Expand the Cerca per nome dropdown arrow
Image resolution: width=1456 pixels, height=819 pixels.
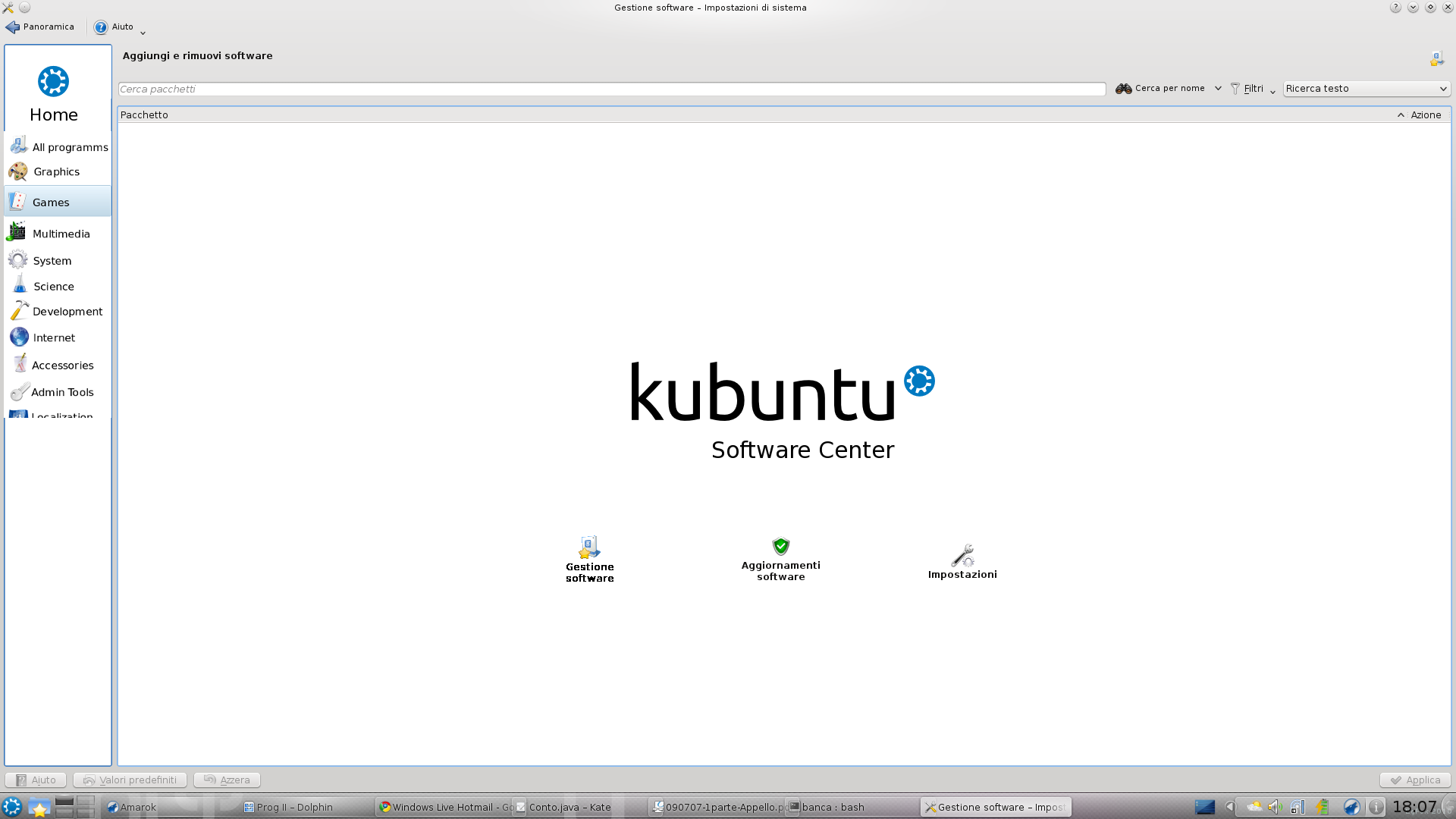1218,89
